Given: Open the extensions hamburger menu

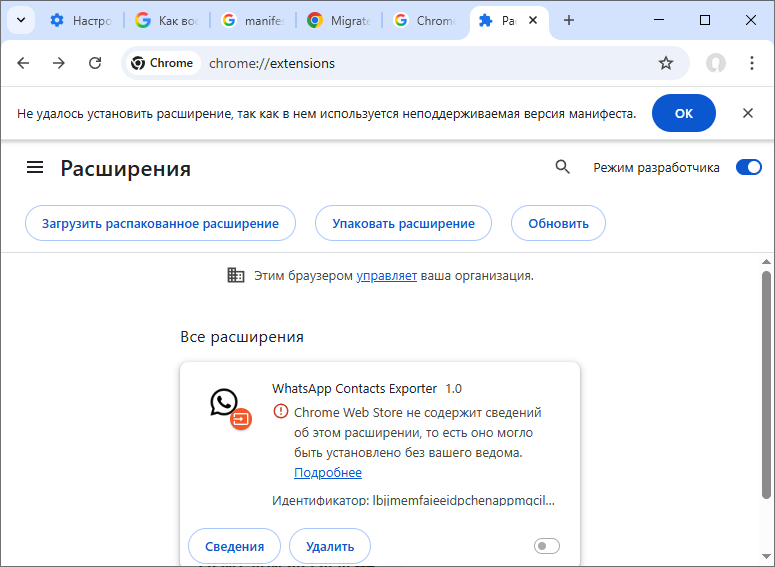Looking at the screenshot, I should [35, 168].
